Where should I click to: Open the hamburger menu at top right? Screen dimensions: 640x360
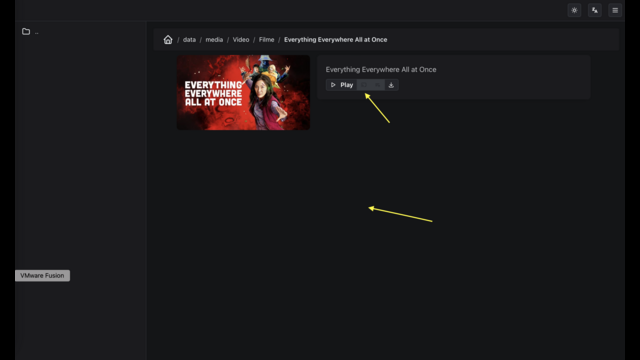tap(615, 10)
